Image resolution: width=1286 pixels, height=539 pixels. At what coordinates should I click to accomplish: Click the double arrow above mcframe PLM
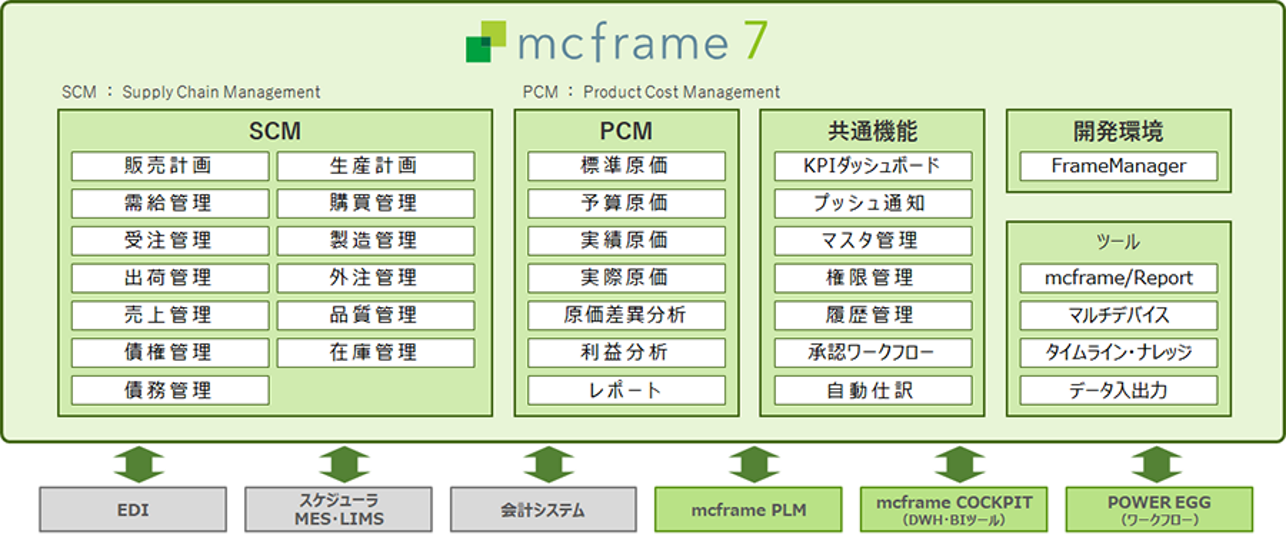(754, 464)
